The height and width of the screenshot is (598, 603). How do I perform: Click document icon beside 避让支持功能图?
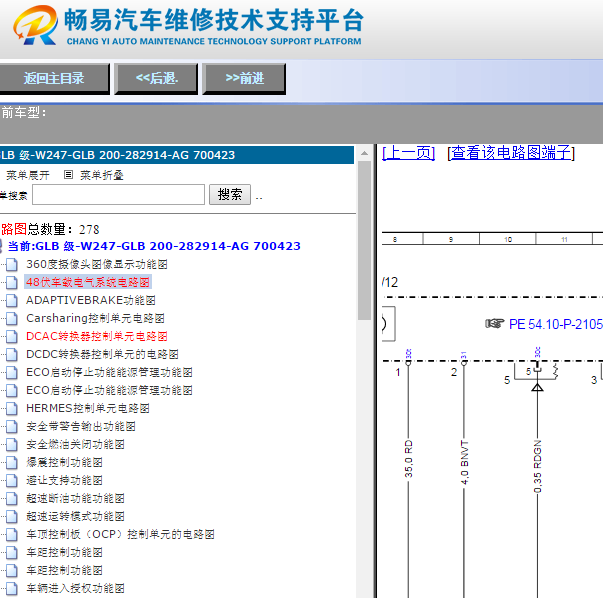(x=12, y=481)
